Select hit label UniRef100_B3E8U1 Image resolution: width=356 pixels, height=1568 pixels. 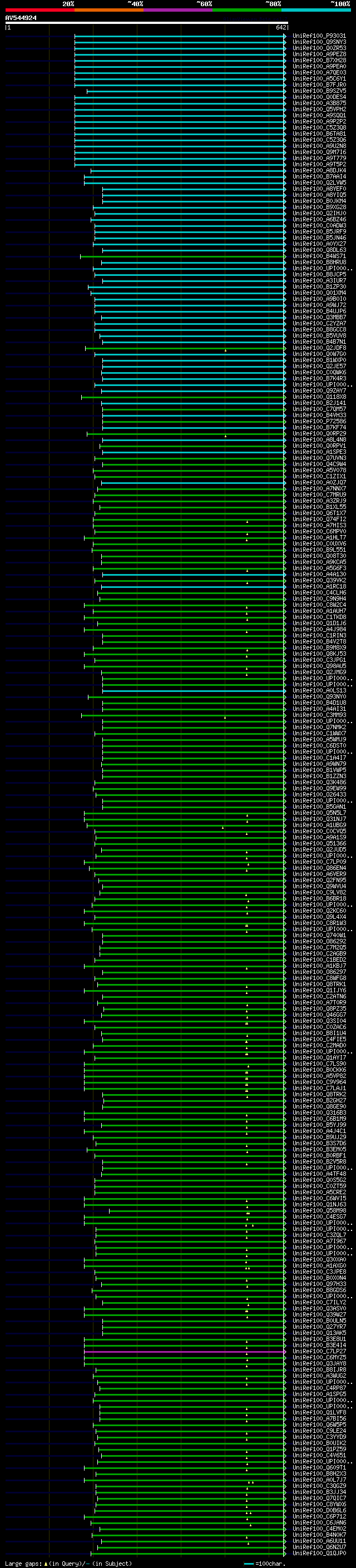319,1339
